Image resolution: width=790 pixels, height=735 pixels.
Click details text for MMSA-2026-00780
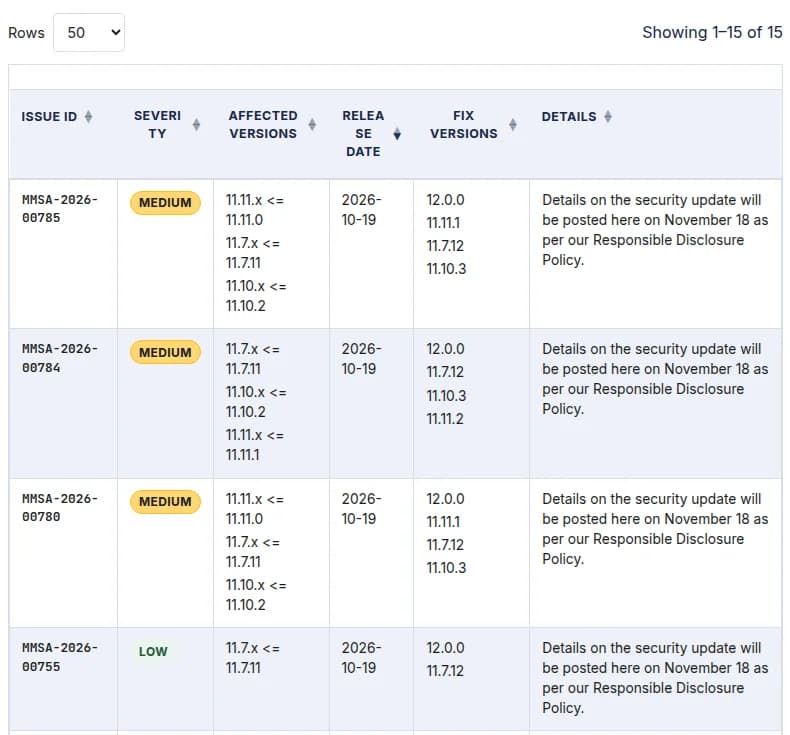pyautogui.click(x=655, y=529)
